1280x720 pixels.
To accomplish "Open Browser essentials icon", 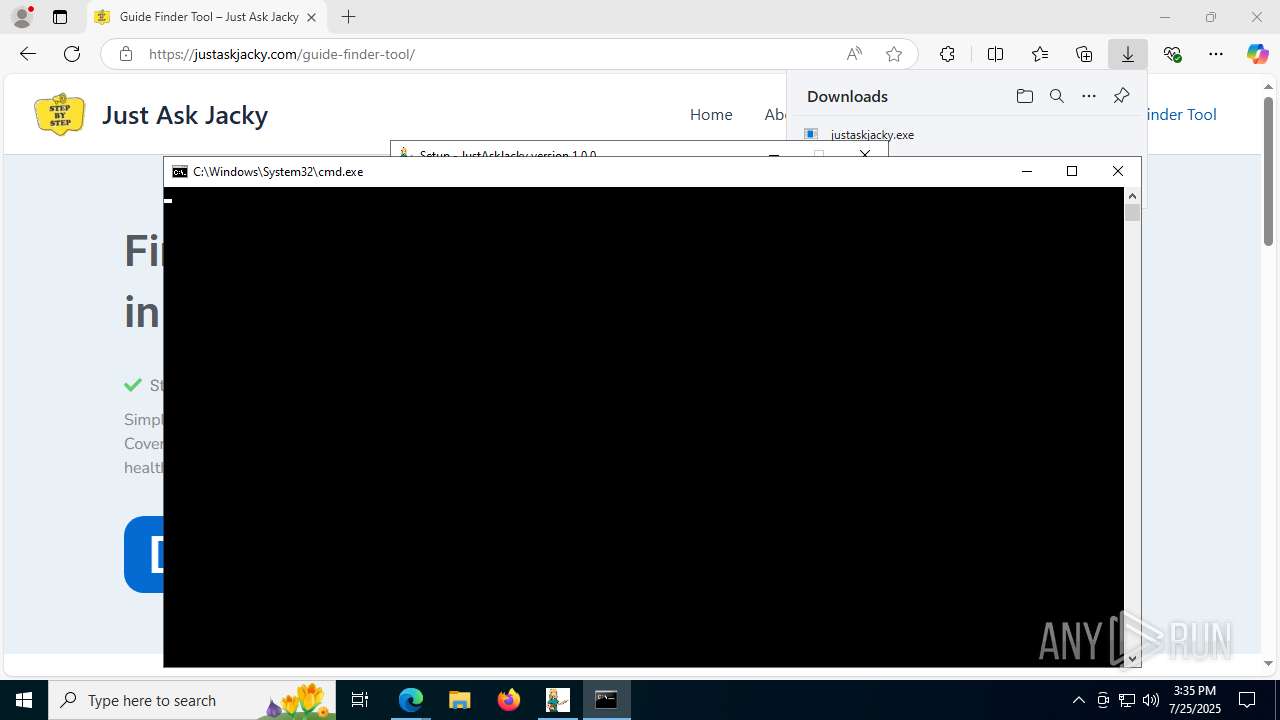I will (x=1172, y=54).
